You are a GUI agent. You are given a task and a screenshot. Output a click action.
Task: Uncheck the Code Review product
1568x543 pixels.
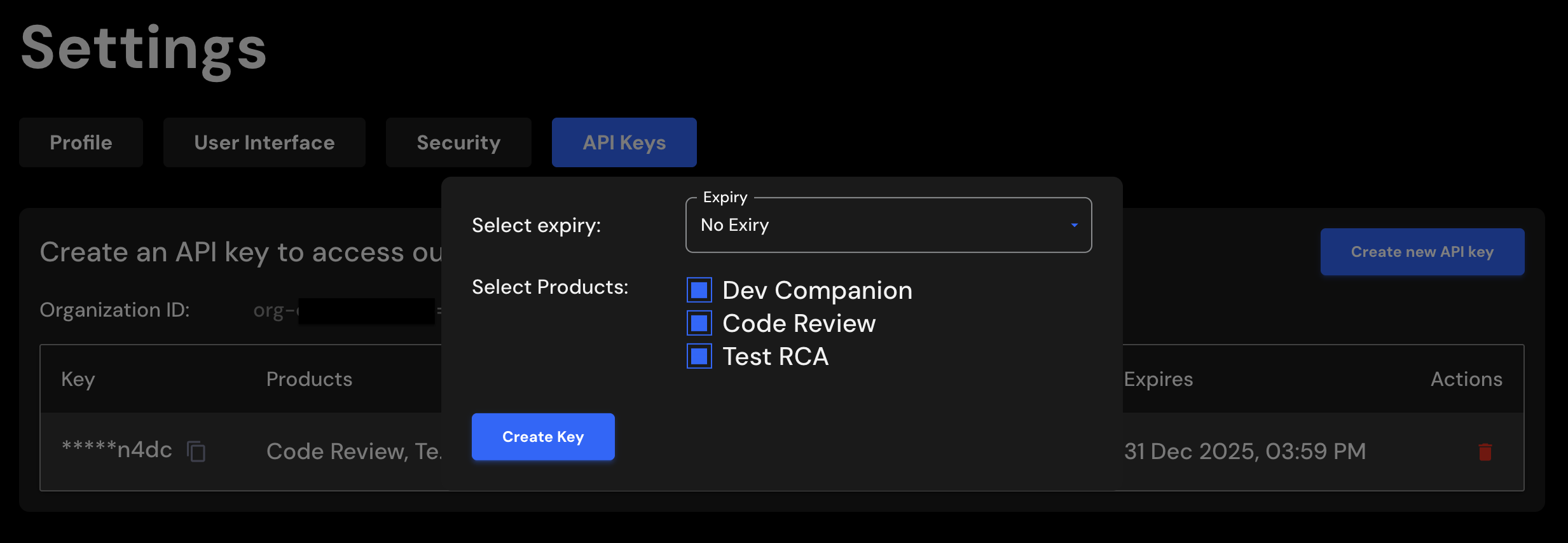pyautogui.click(x=699, y=323)
